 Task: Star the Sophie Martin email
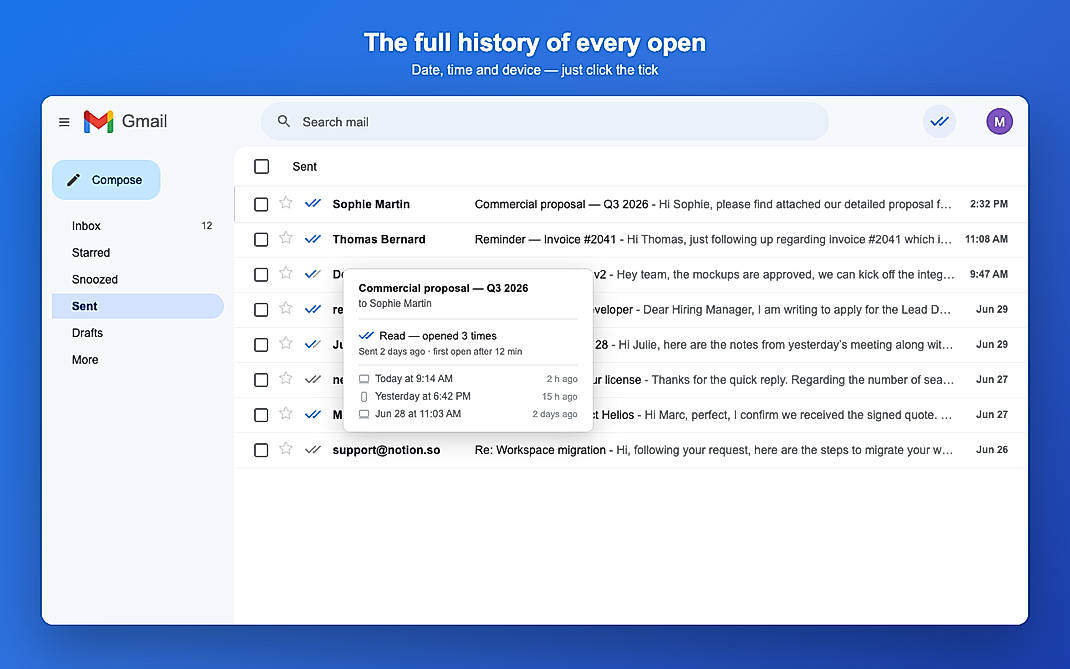(286, 203)
